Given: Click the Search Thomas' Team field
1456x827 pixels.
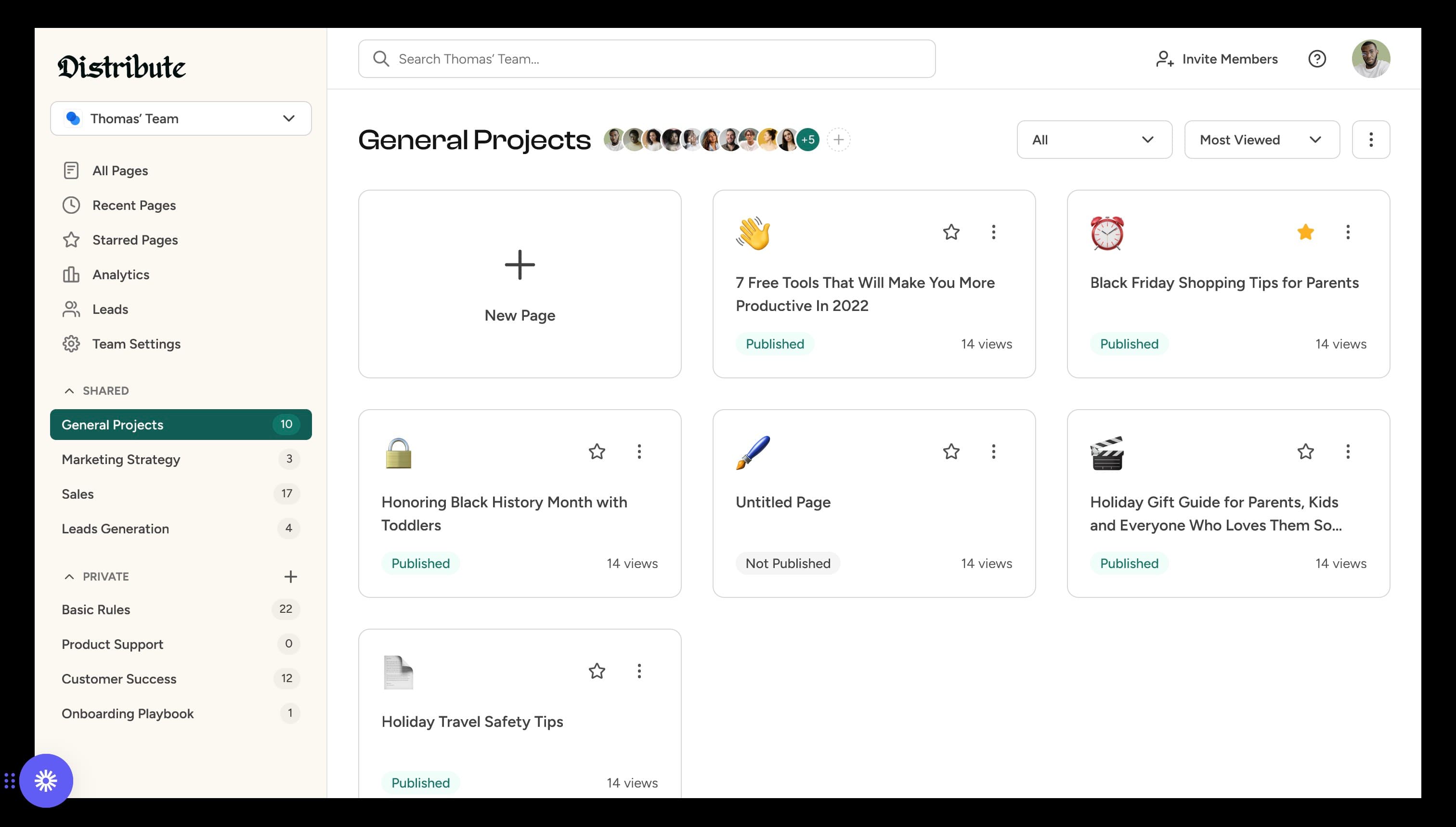Looking at the screenshot, I should (x=647, y=59).
